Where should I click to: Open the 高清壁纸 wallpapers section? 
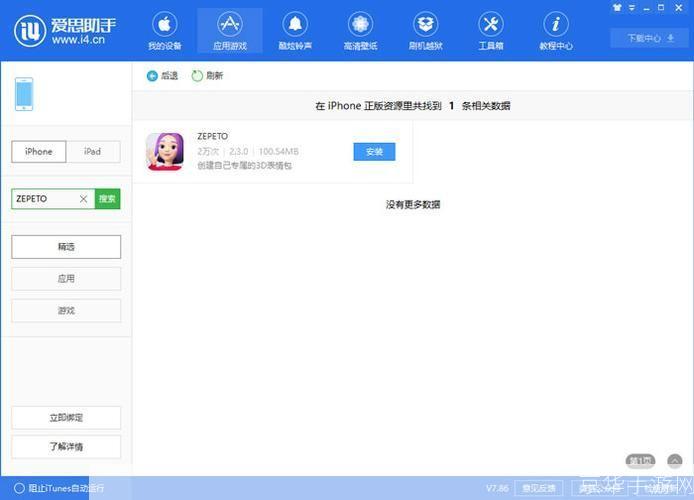coord(360,31)
